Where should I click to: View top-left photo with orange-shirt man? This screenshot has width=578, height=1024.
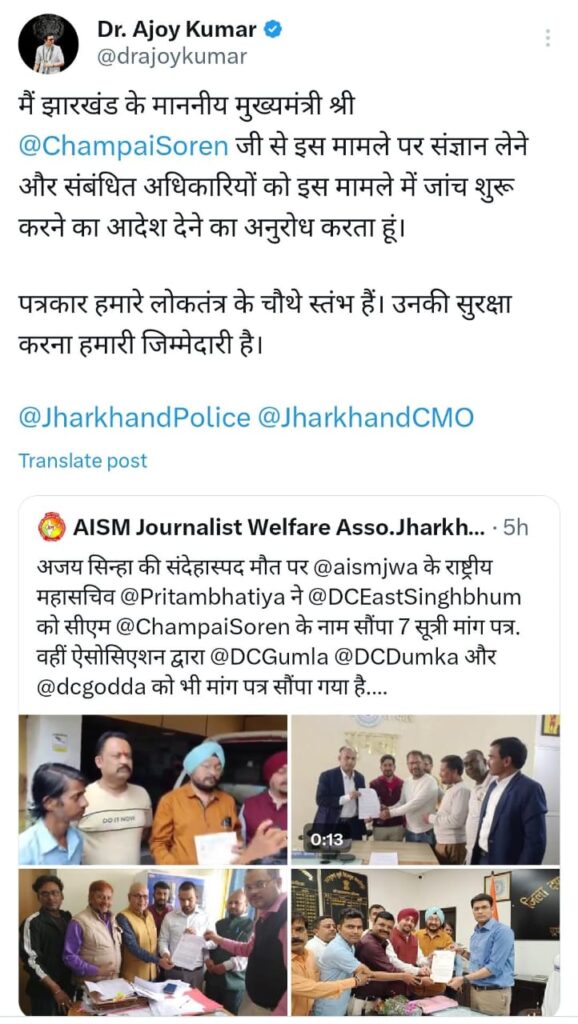(x=153, y=790)
